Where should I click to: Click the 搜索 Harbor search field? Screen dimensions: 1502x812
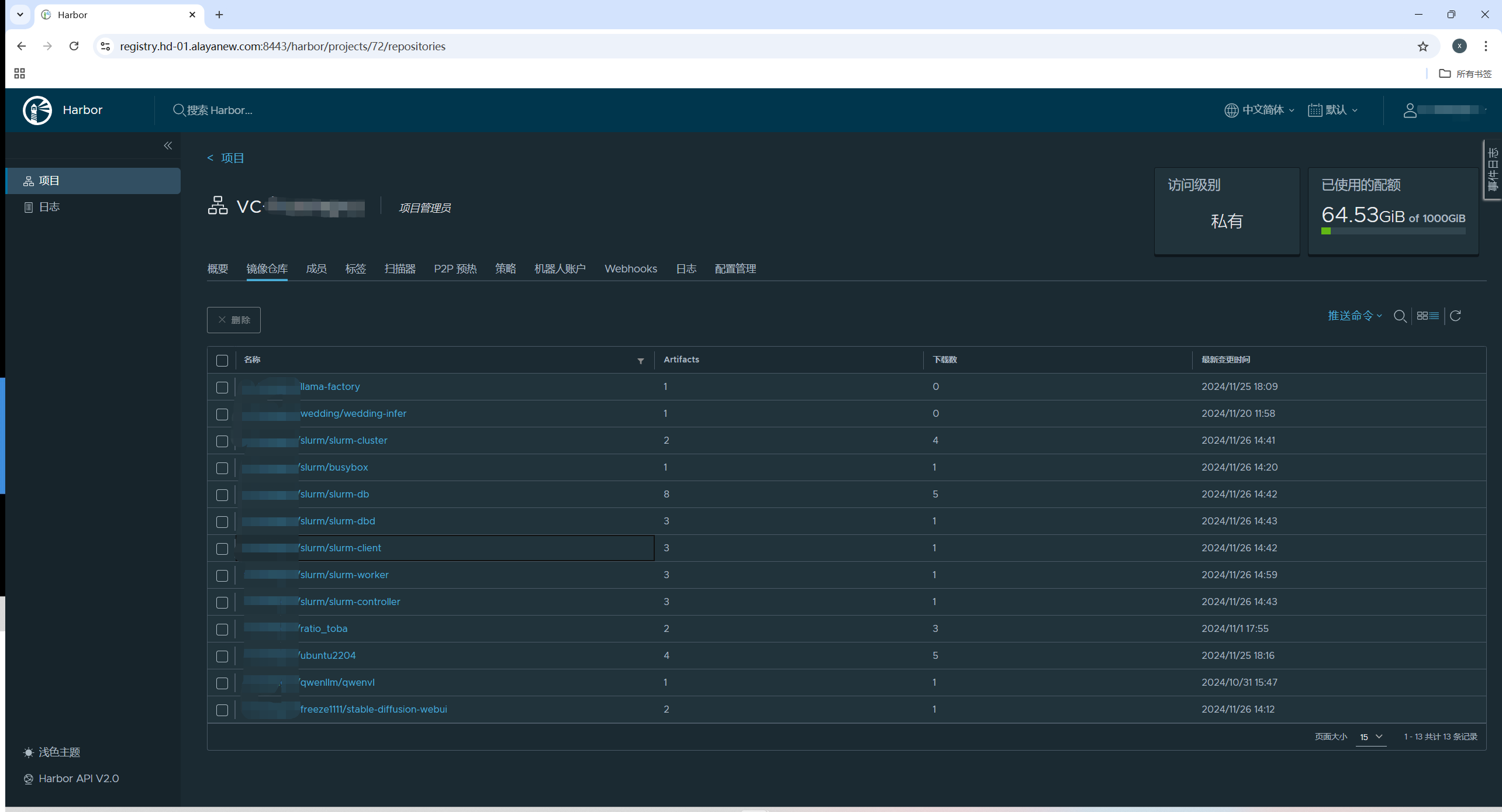pos(219,110)
